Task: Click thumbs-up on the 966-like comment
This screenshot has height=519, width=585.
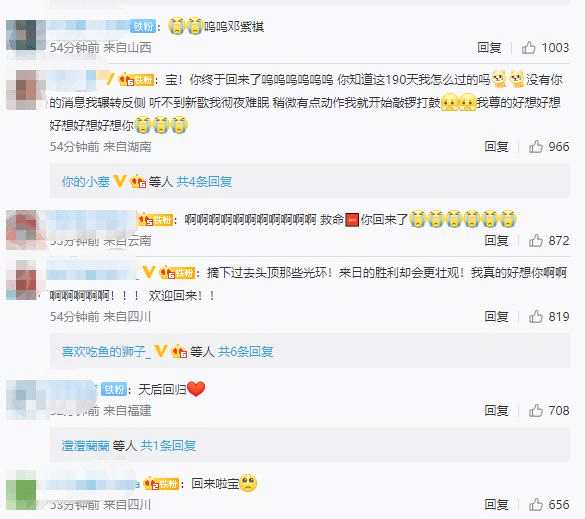Action: [536, 146]
